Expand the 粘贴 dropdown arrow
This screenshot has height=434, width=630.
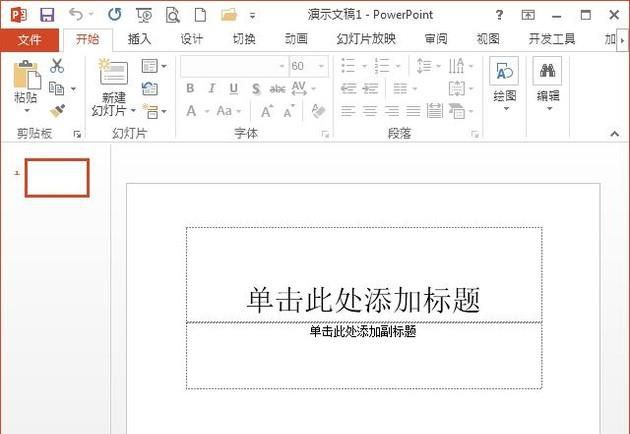coord(27,110)
